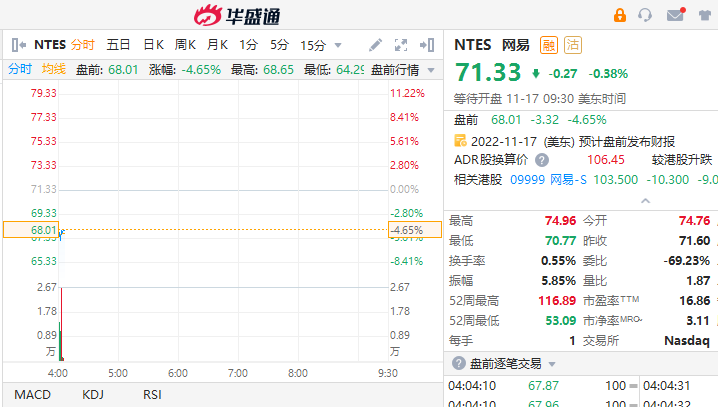
Task: Click the short selling 沽 badge
Action: 572,45
